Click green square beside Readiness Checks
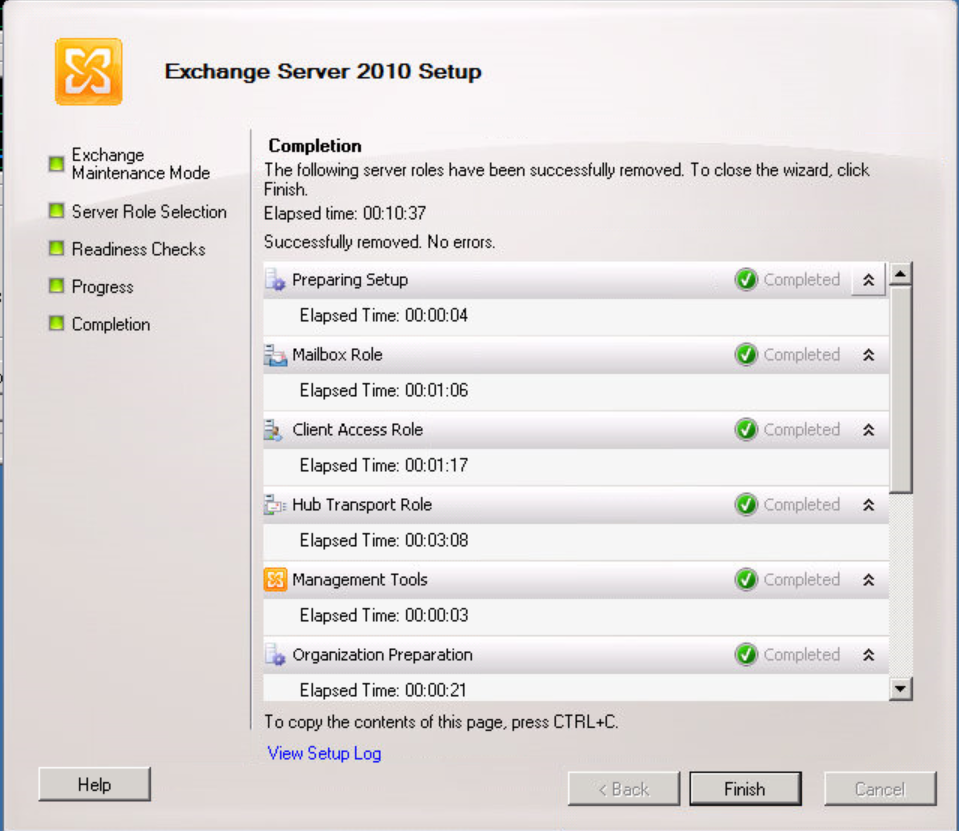959x831 pixels. (x=56, y=248)
